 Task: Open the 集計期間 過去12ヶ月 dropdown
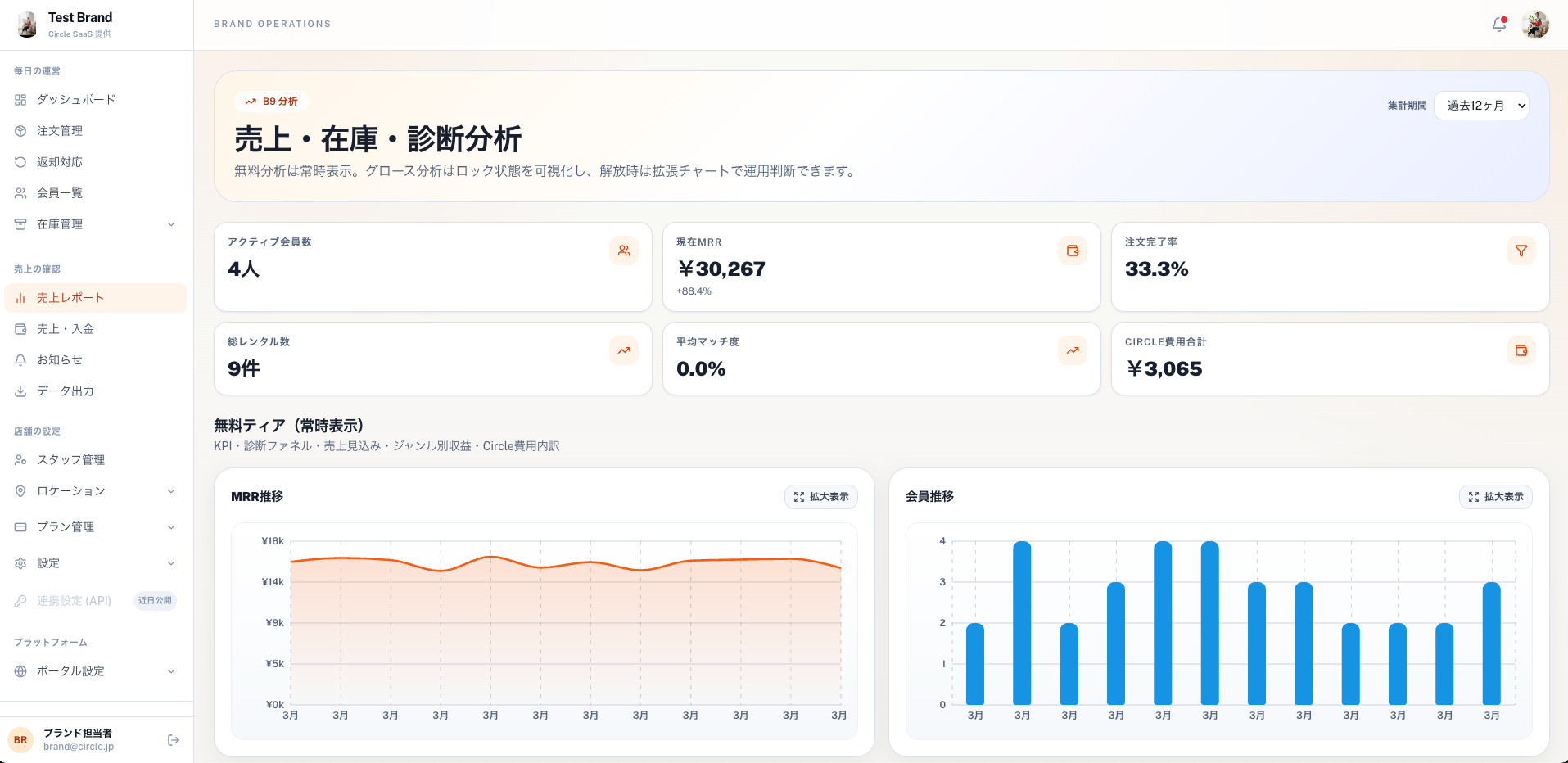click(1481, 106)
